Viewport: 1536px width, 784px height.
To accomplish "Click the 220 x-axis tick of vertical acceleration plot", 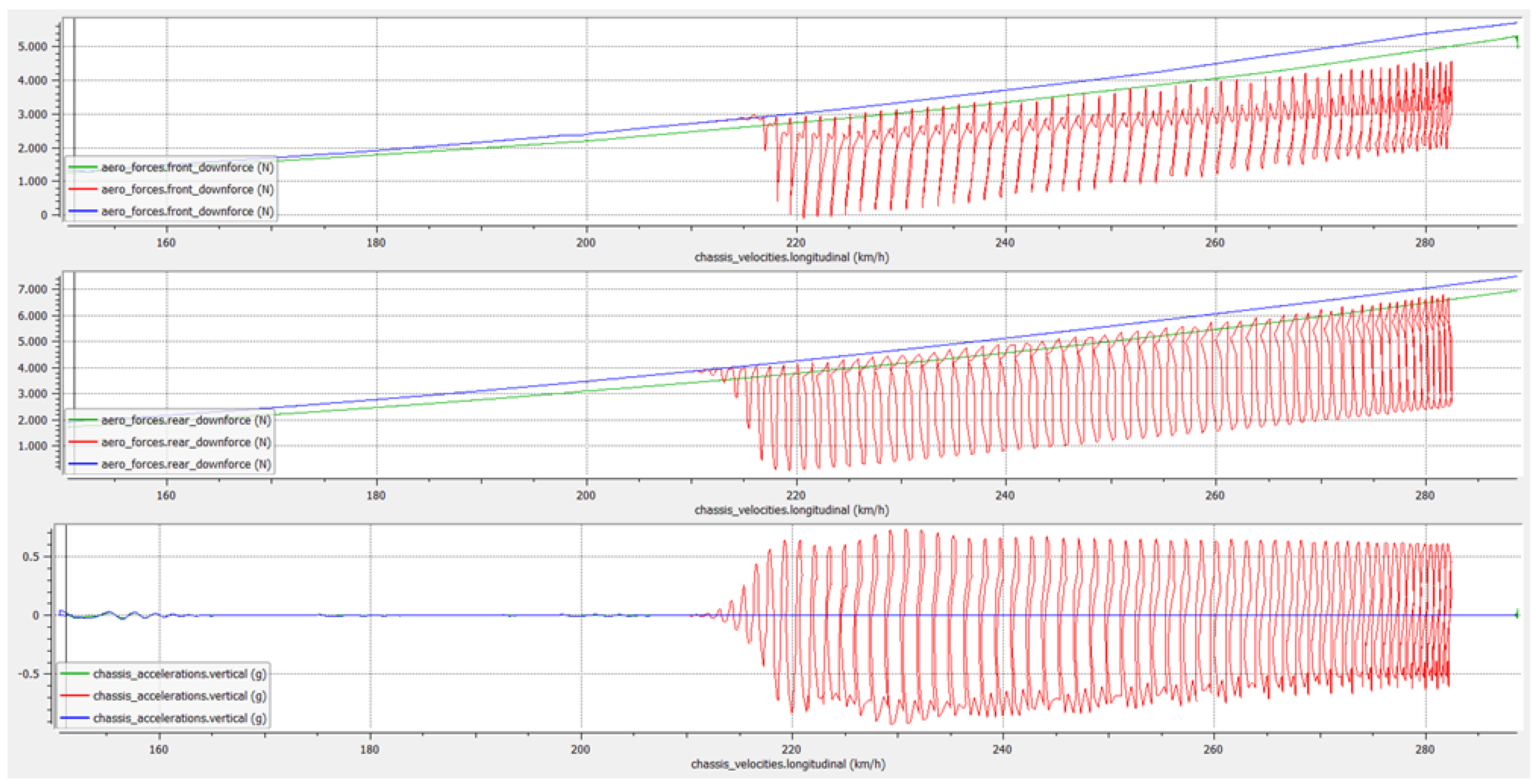I will click(791, 750).
